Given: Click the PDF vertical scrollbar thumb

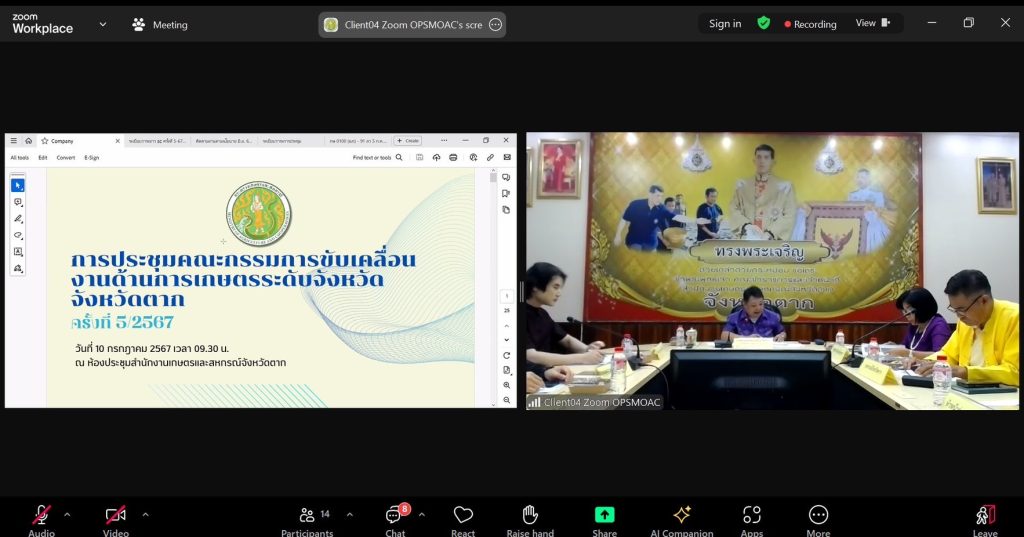Looking at the screenshot, I should point(493,178).
